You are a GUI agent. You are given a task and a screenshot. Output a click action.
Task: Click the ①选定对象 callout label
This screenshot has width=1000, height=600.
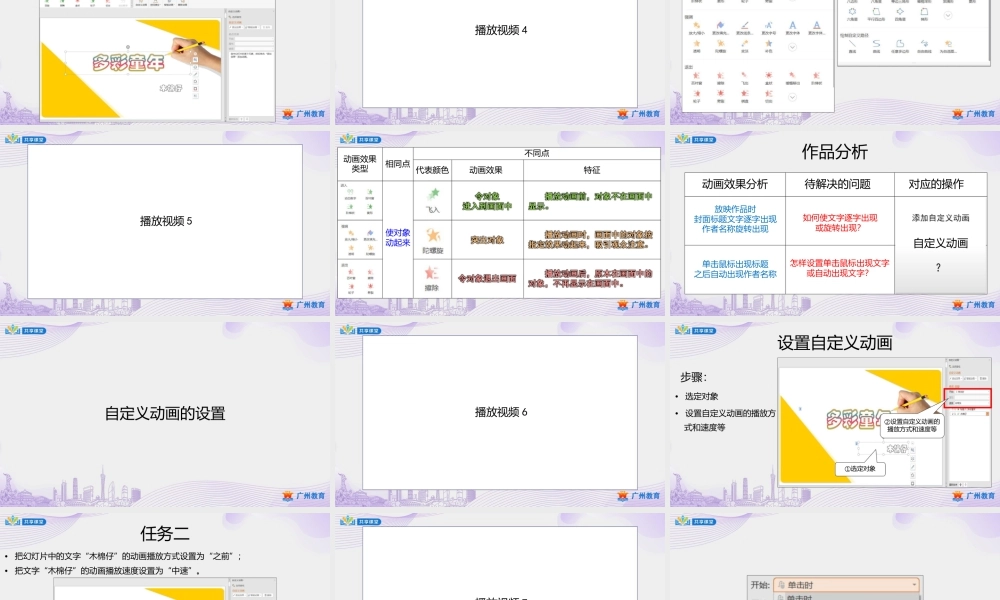(859, 468)
